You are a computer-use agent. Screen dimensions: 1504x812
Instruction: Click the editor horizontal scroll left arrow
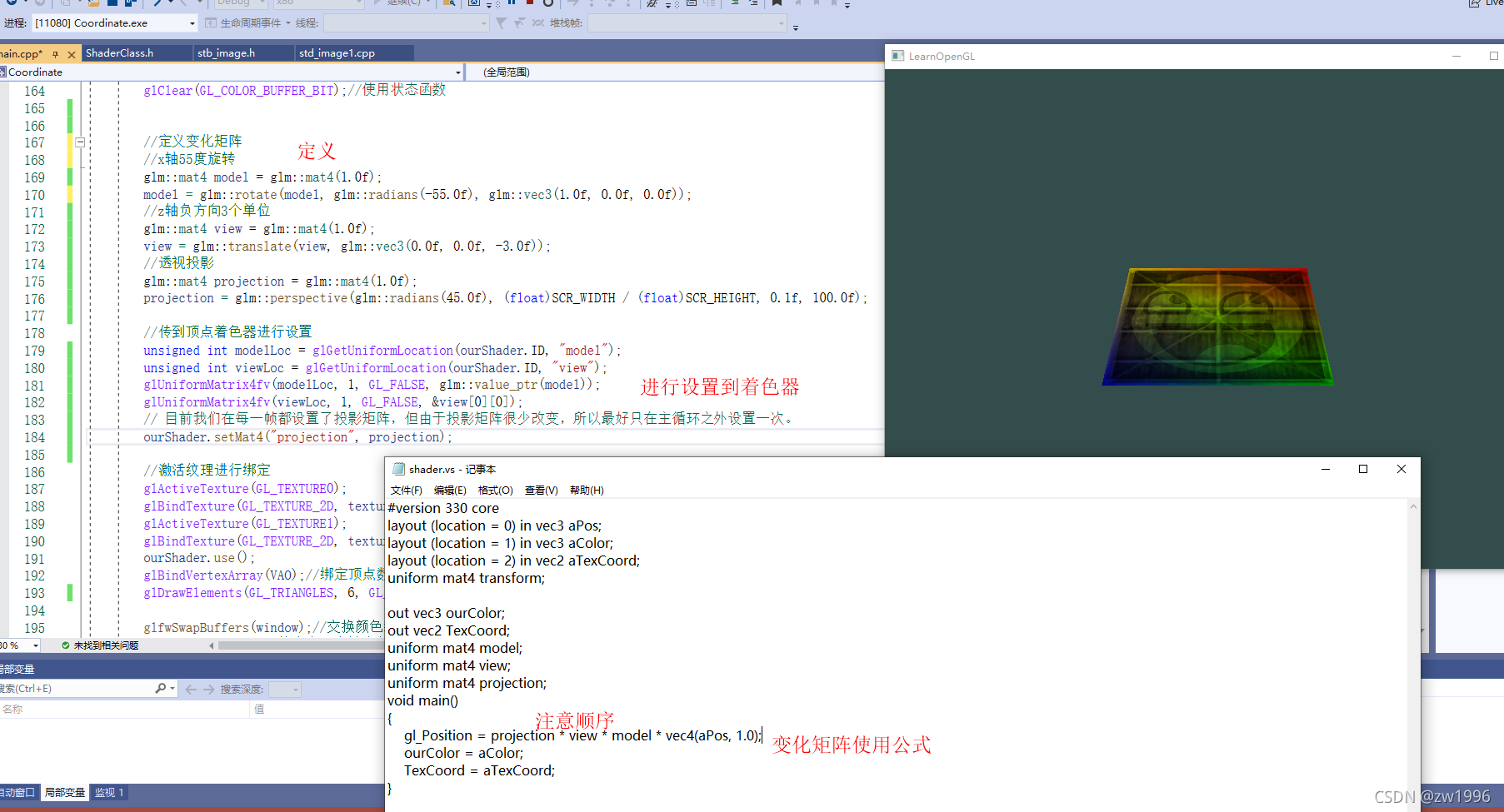pos(212,645)
